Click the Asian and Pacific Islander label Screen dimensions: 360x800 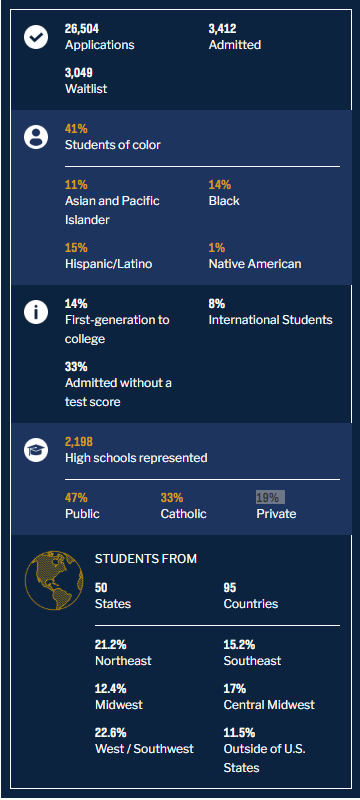pyautogui.click(x=112, y=210)
